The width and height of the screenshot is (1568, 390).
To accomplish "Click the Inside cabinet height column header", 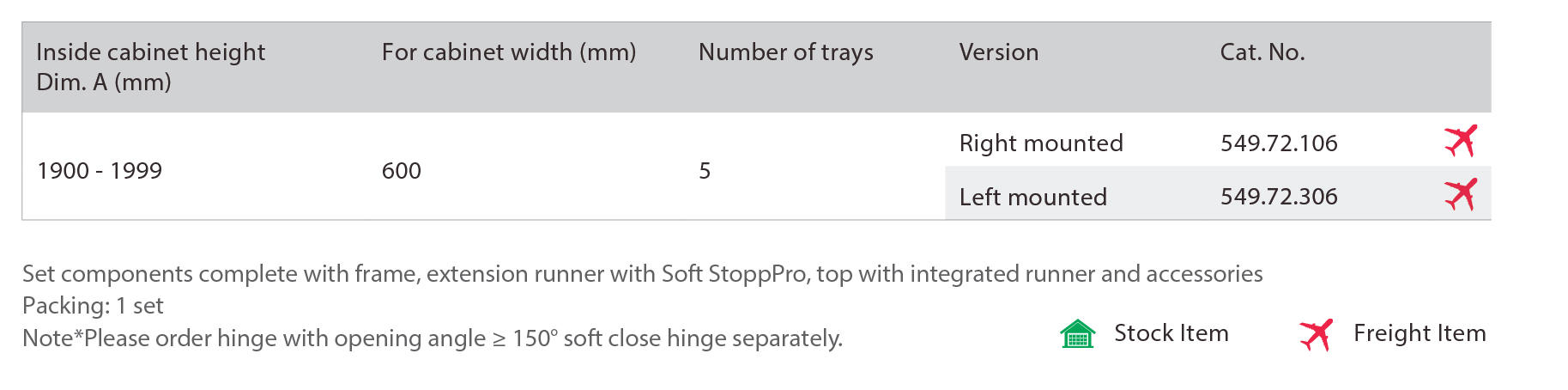I will pyautogui.click(x=151, y=67).
